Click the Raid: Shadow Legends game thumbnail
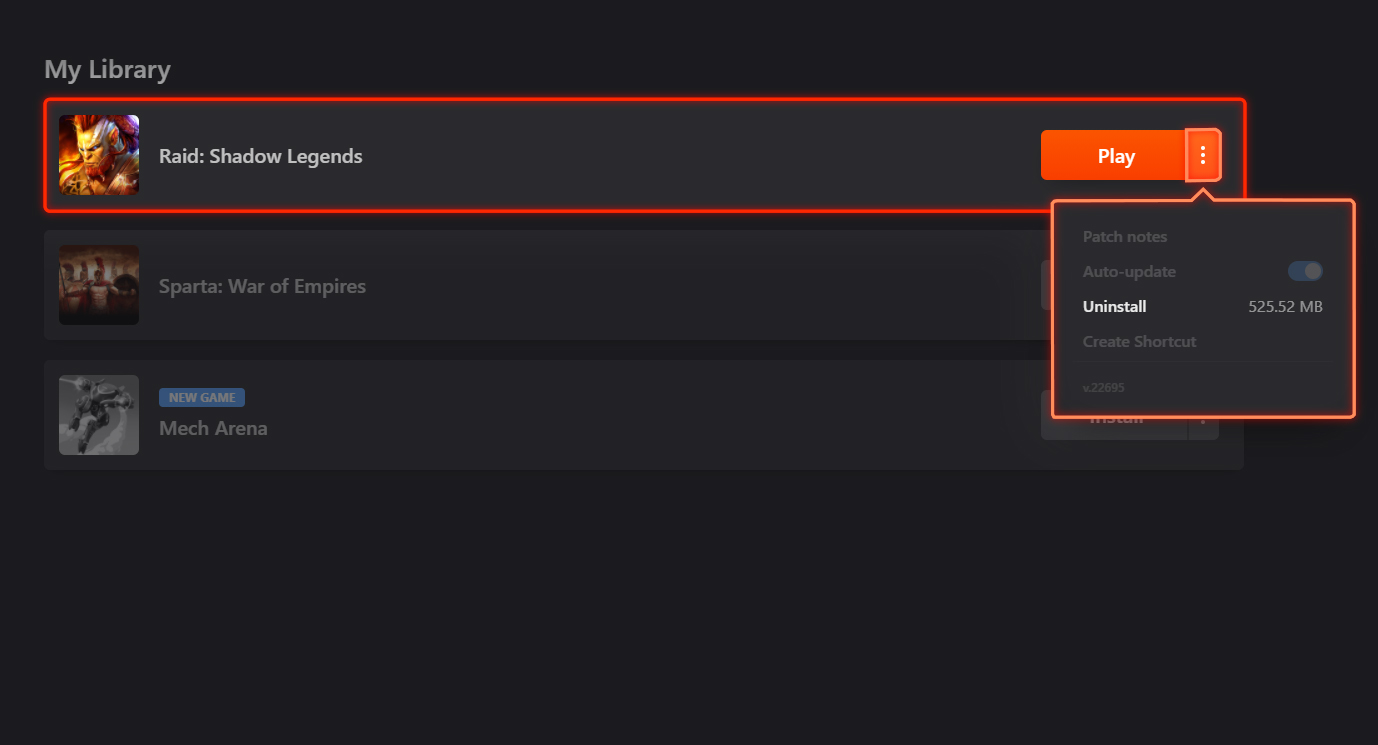The width and height of the screenshot is (1378, 745). click(x=99, y=155)
